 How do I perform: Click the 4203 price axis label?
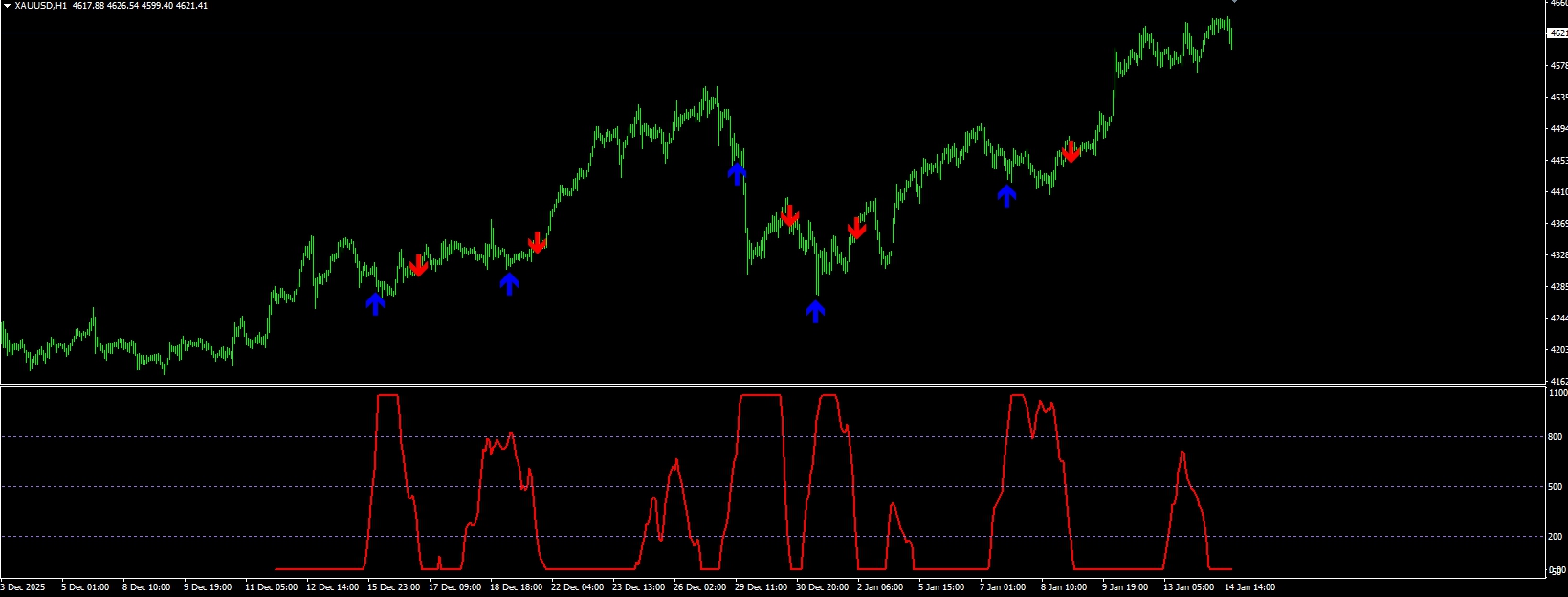click(x=1559, y=350)
